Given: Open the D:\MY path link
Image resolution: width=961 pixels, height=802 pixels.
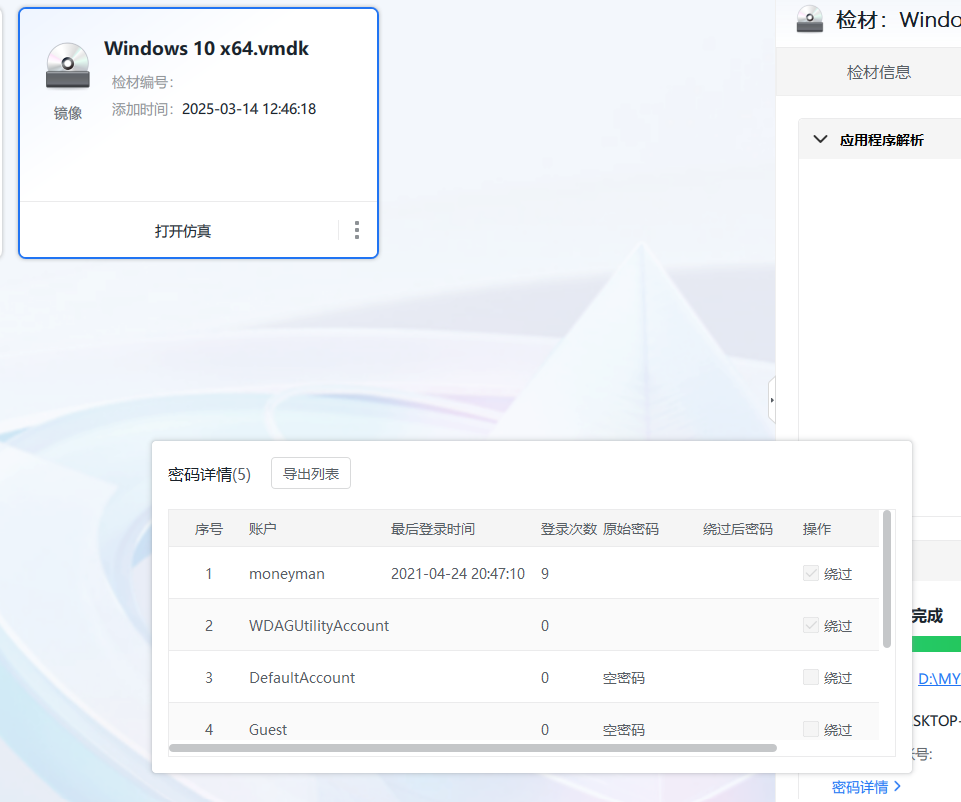Looking at the screenshot, I should tap(939, 678).
